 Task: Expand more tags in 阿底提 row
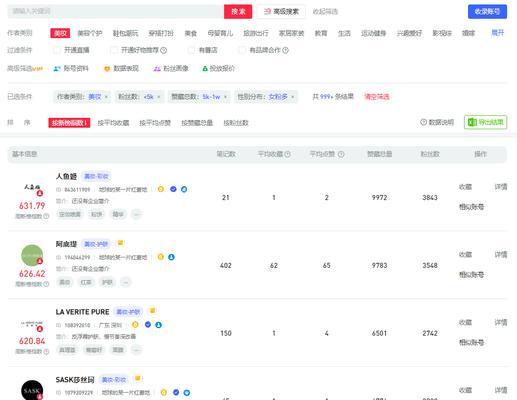point(125,282)
